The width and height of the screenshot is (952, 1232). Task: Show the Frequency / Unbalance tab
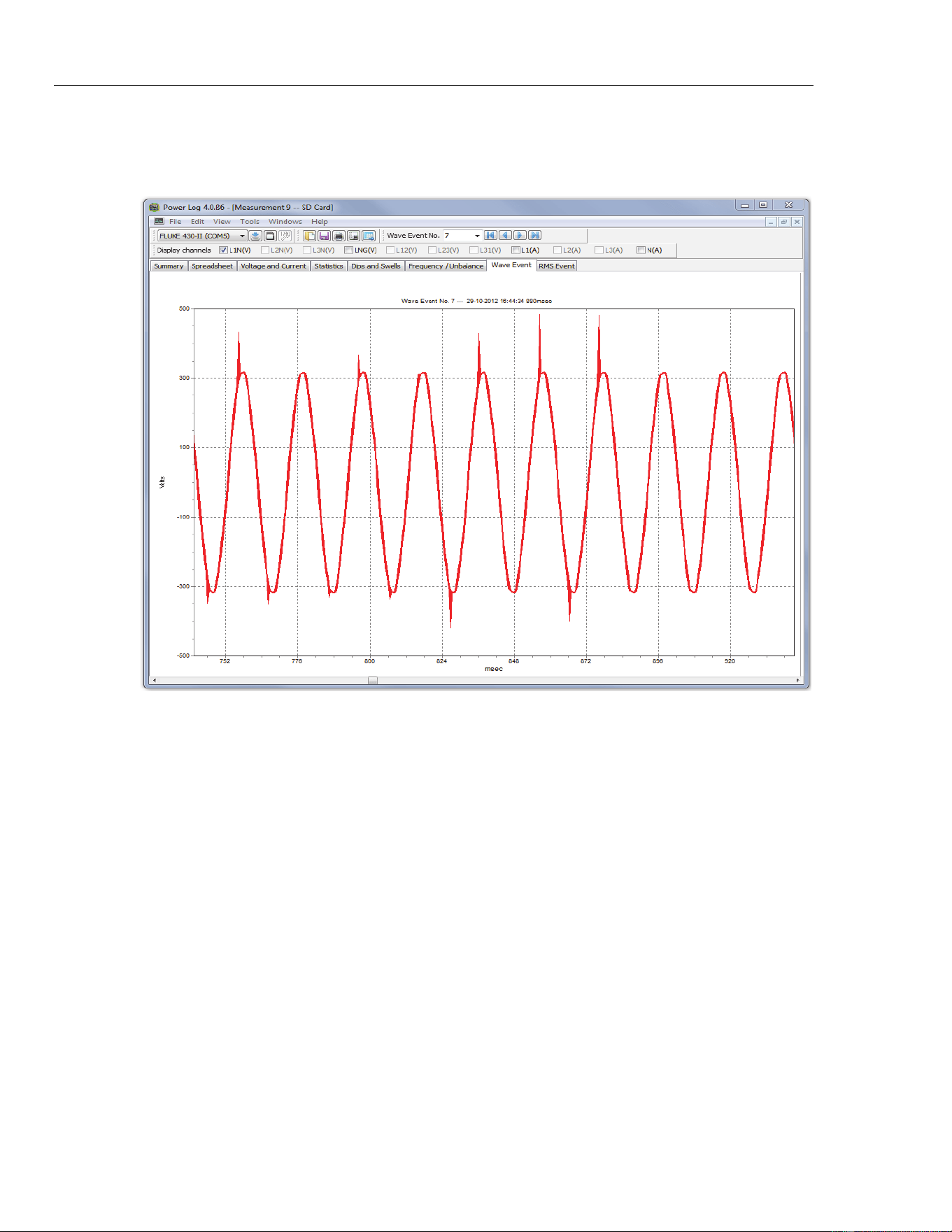point(446,266)
